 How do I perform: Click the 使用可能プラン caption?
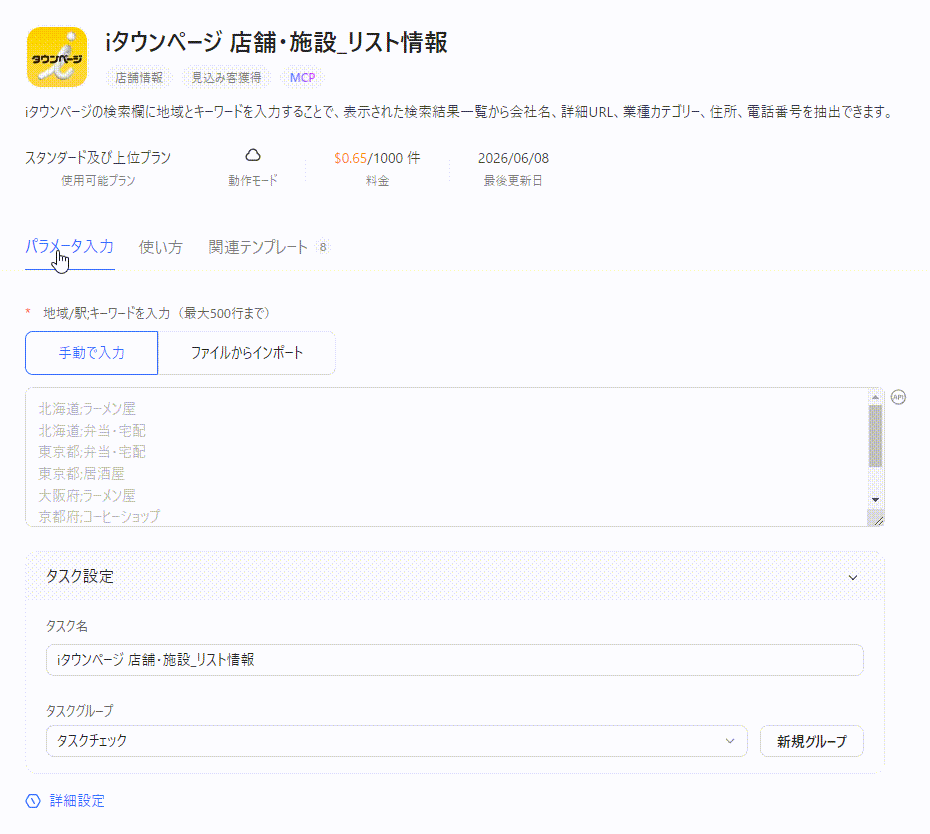tap(98, 181)
